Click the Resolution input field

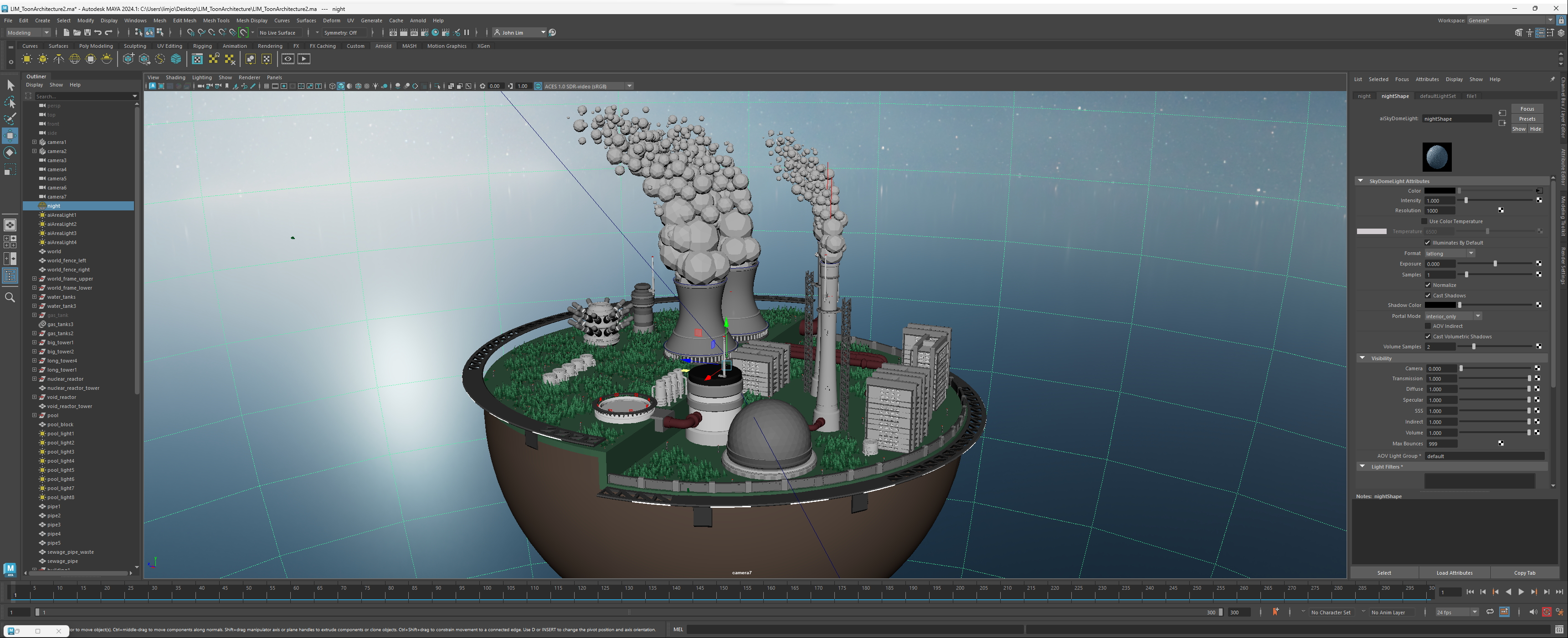pyautogui.click(x=1440, y=210)
